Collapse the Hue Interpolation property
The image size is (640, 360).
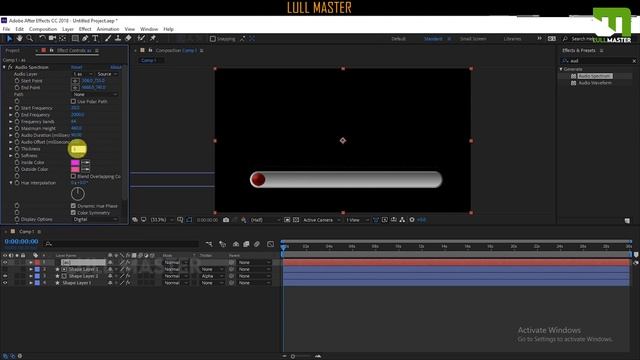tap(11, 183)
